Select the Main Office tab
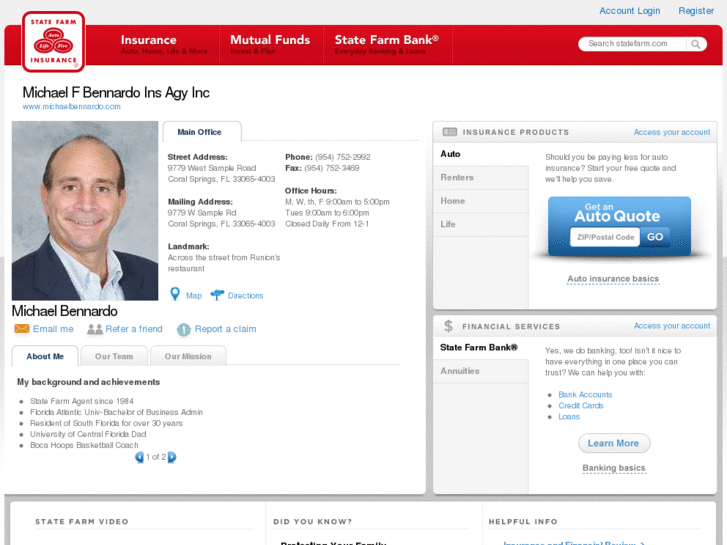The width and height of the screenshot is (727, 545). (x=202, y=132)
